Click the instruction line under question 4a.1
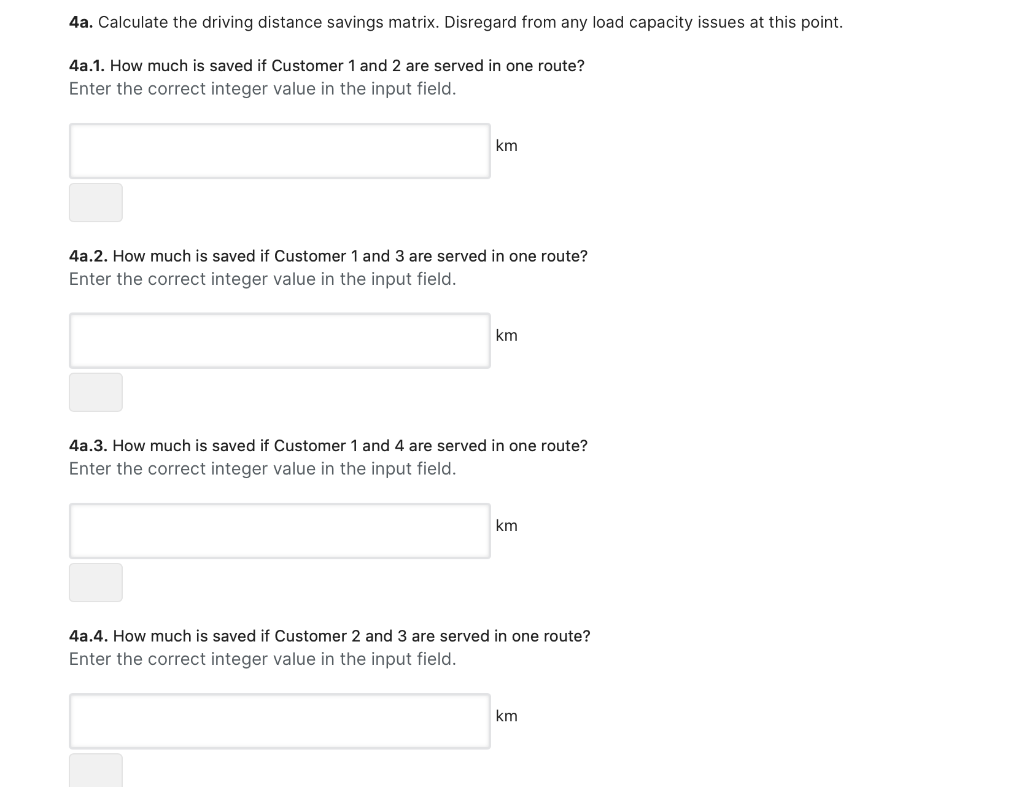 [261, 88]
